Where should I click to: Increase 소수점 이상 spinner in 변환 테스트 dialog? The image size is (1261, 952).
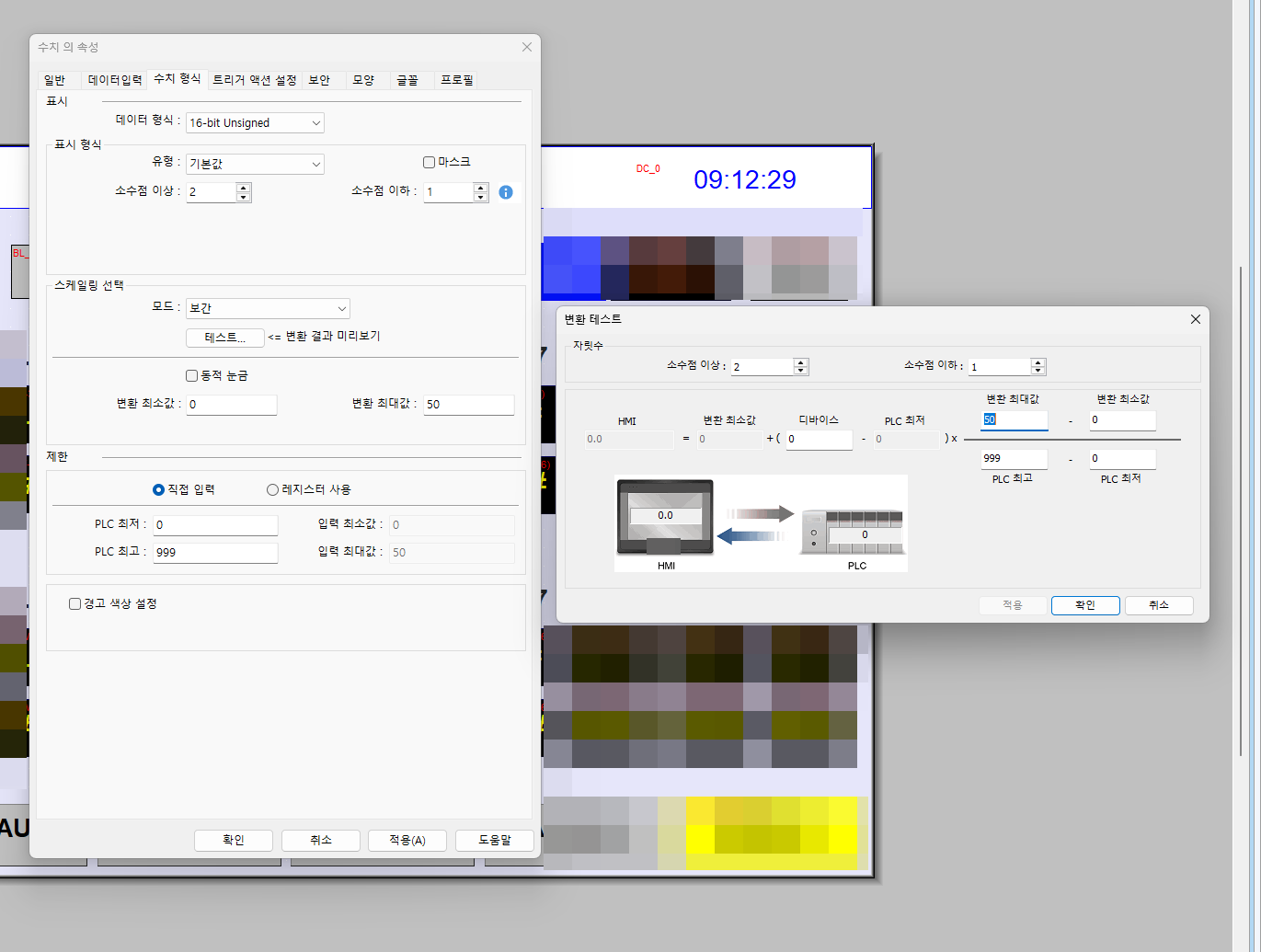pos(801,362)
